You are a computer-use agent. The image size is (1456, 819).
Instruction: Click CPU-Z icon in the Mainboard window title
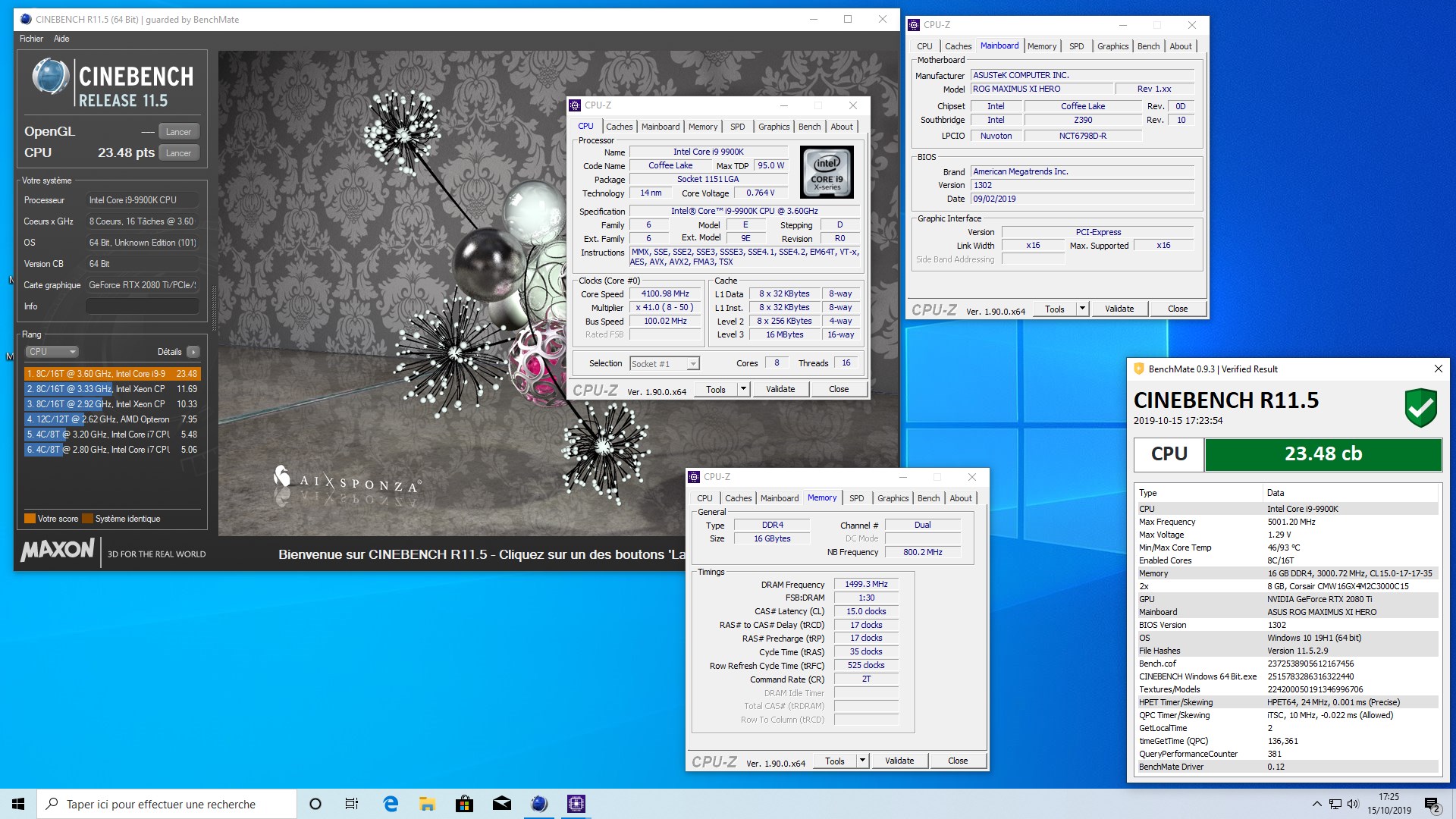tap(915, 25)
